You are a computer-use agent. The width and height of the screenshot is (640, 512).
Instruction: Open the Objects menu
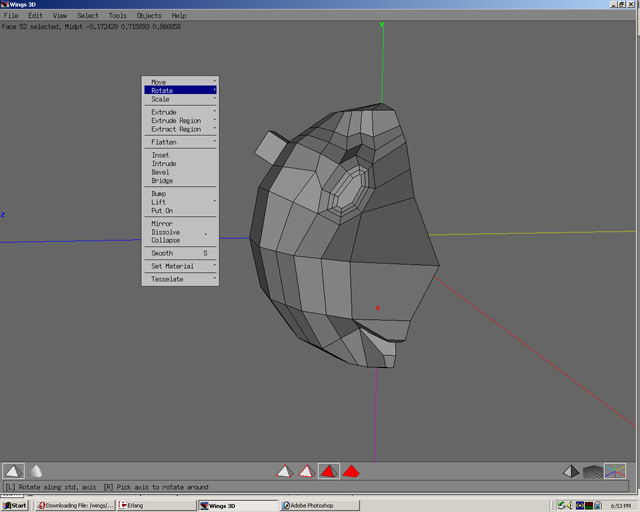149,16
